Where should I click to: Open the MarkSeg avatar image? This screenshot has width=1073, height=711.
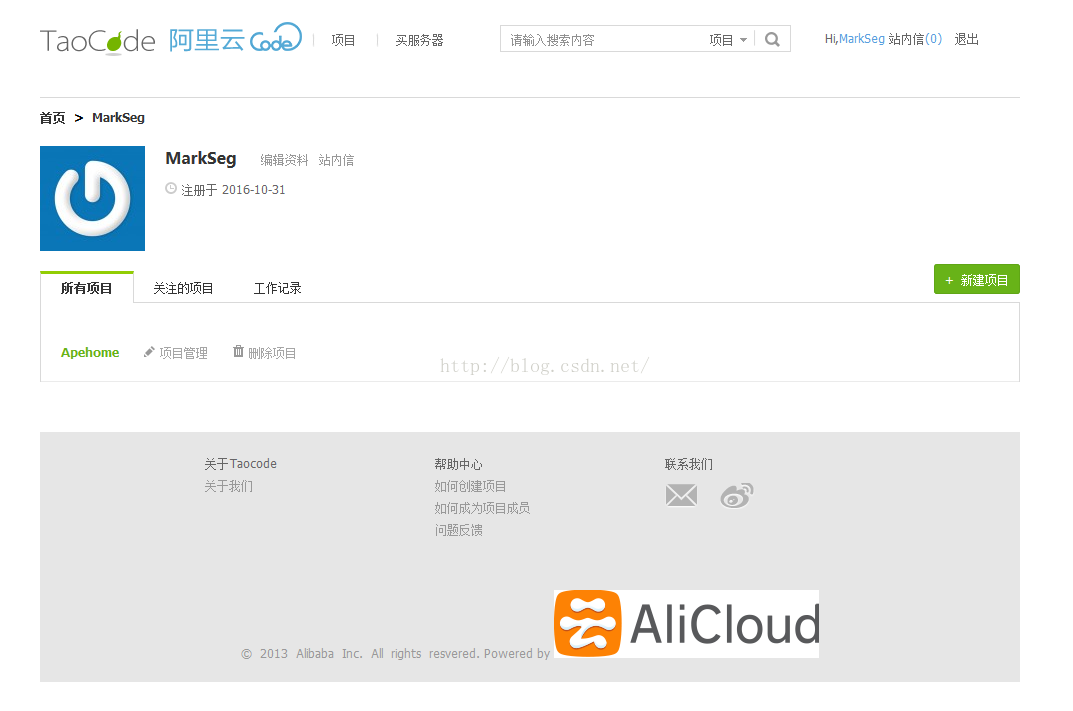pos(92,198)
